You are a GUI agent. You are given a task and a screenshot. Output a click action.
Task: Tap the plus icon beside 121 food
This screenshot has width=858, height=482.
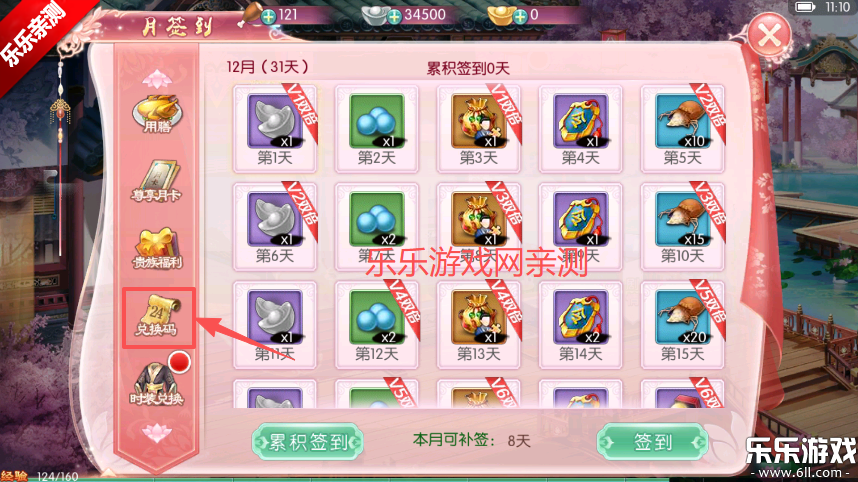269,17
